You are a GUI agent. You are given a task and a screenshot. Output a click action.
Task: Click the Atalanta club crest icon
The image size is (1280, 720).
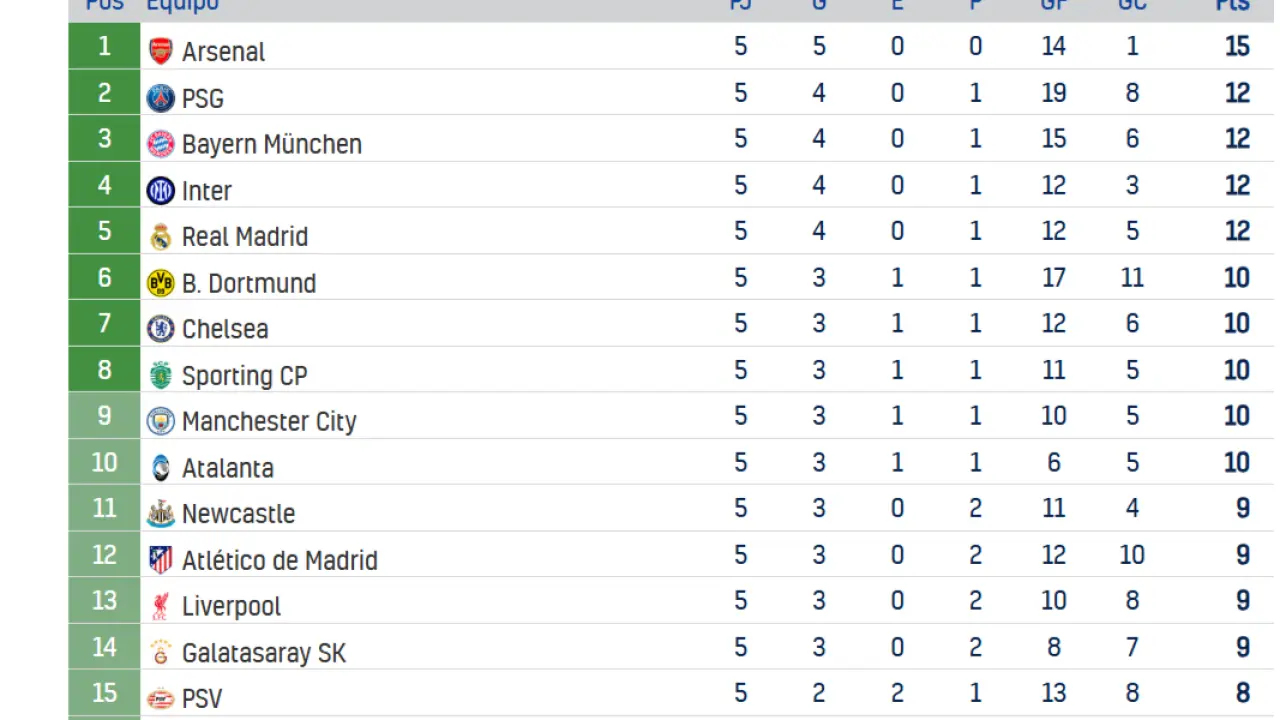160,468
